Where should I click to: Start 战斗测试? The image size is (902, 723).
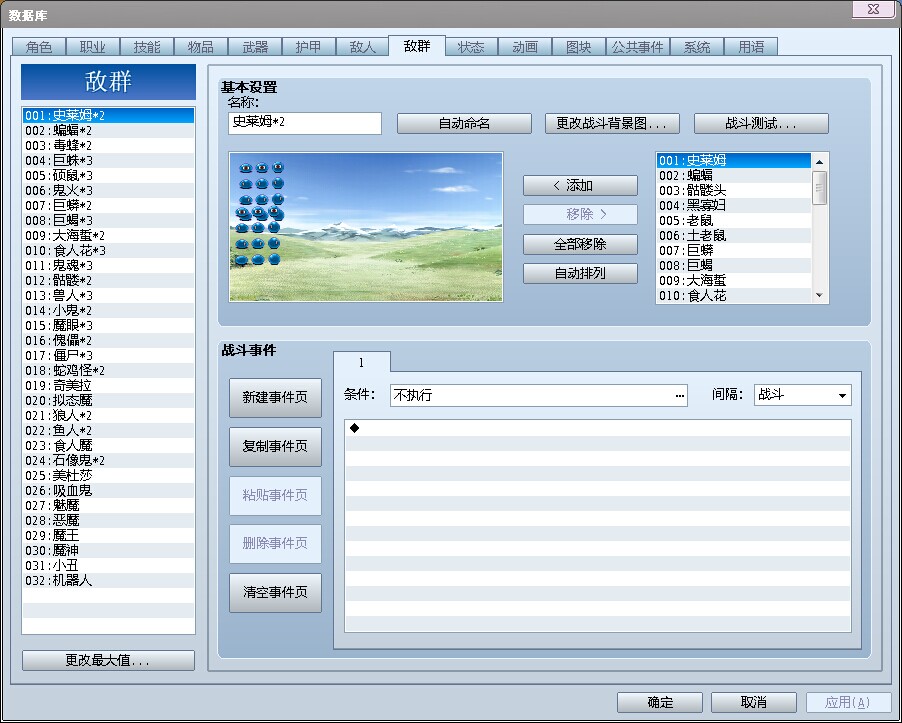(761, 123)
